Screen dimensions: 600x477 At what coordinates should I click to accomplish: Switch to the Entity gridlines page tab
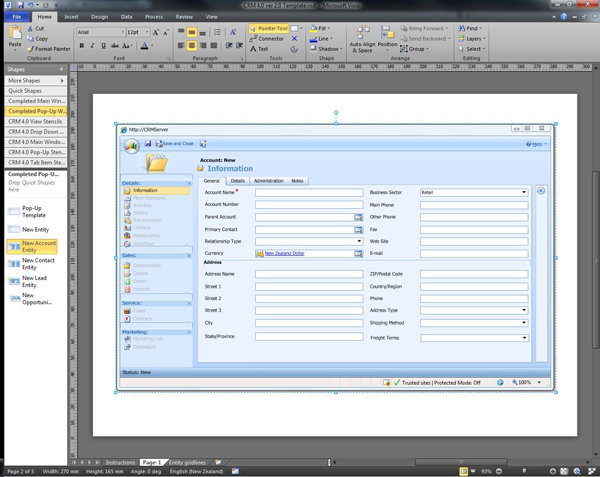(x=187, y=463)
